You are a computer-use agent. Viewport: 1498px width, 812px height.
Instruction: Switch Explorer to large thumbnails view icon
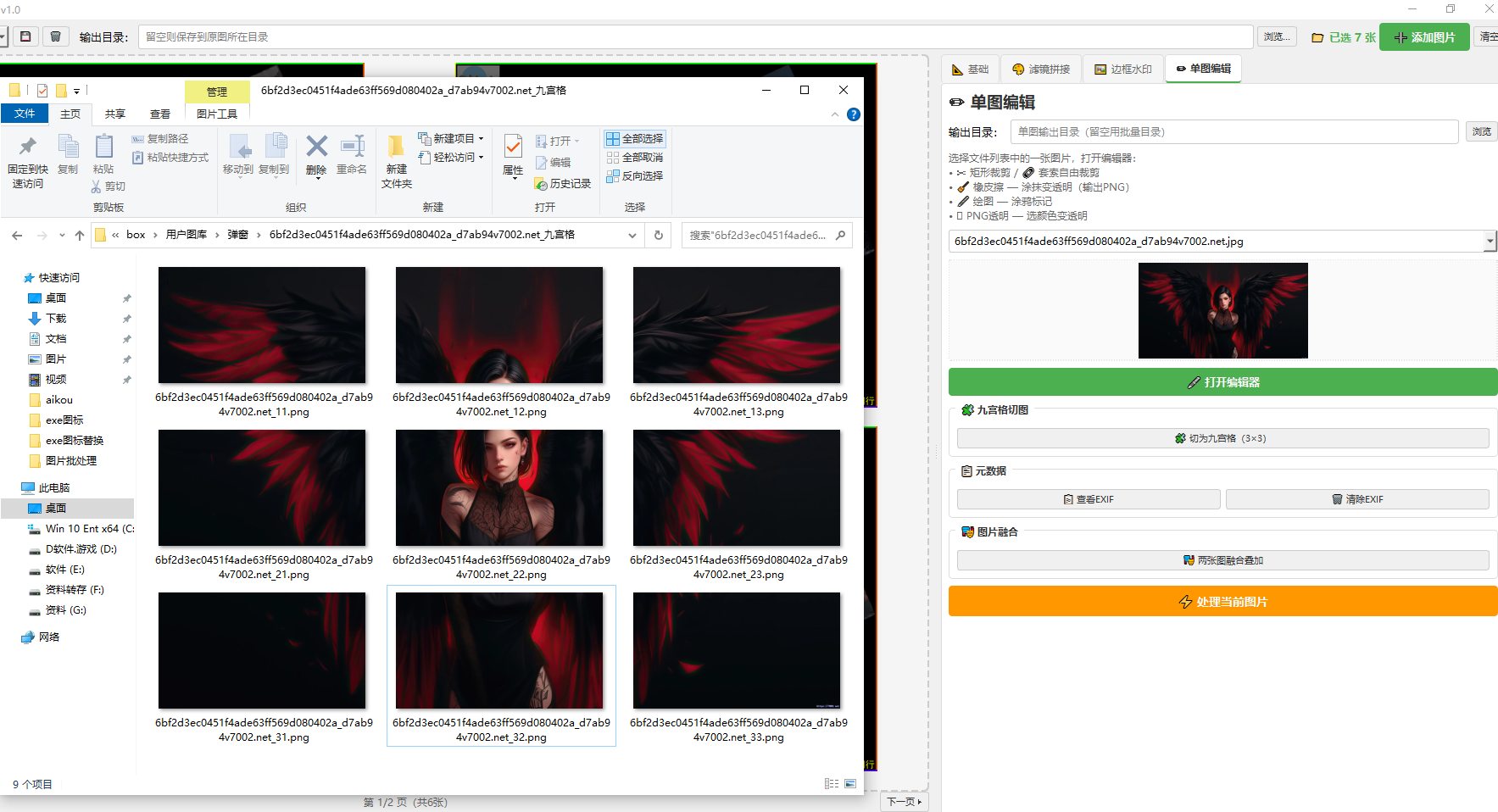[850, 784]
